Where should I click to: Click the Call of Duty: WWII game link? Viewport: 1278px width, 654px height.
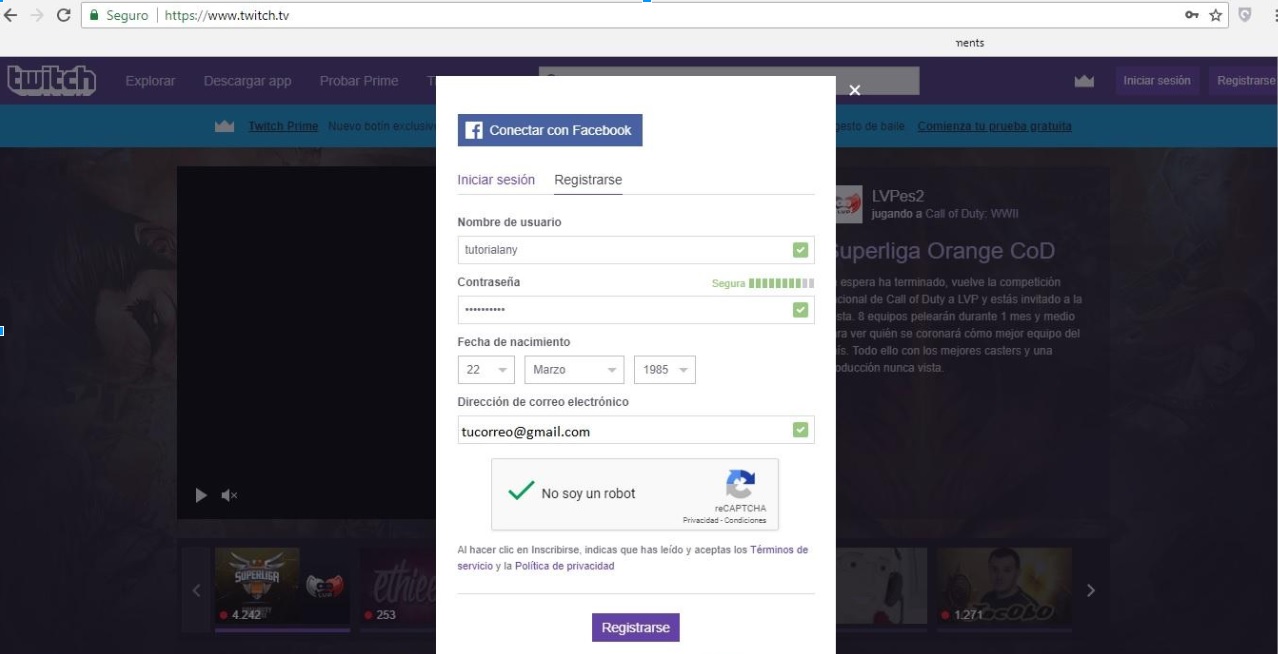click(x=972, y=214)
